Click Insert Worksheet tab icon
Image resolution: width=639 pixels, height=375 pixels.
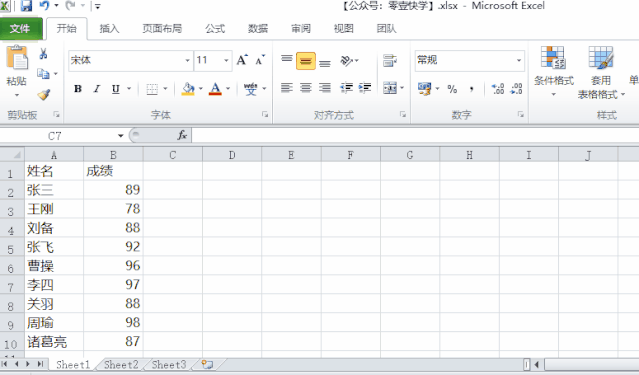coord(207,364)
